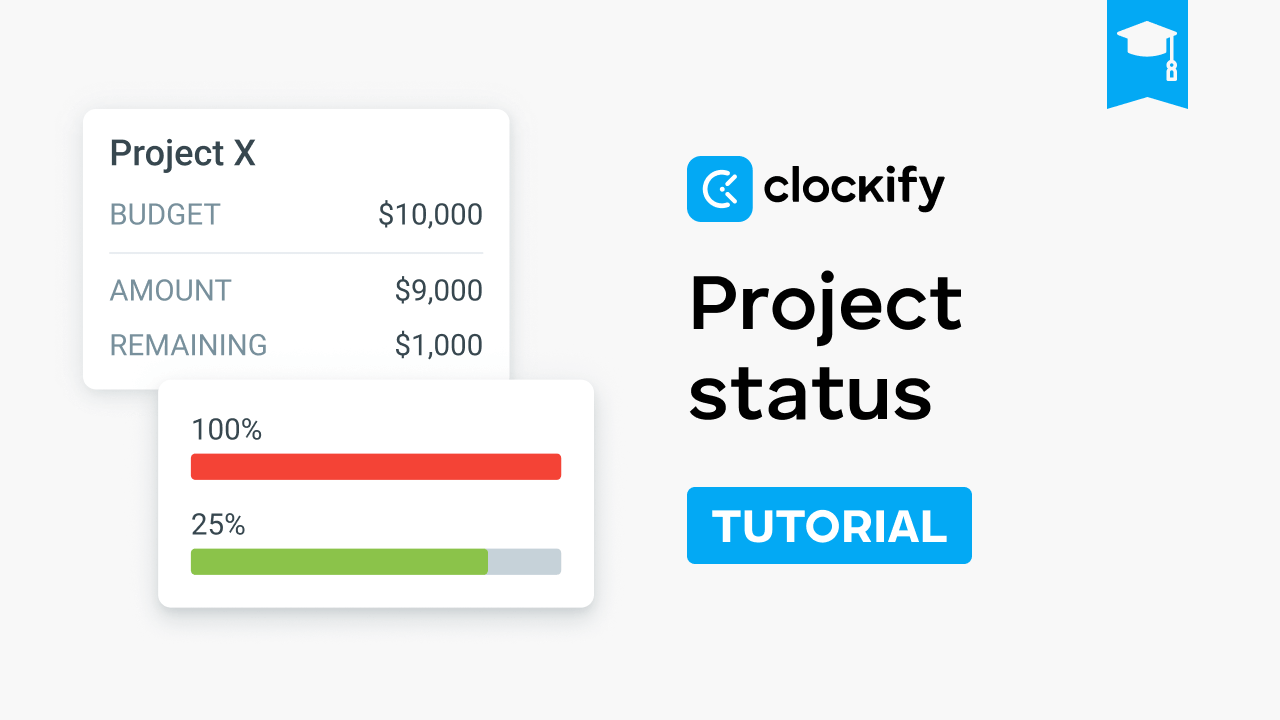This screenshot has width=1280, height=720.
Task: Click the REMAINING label
Action: (x=188, y=345)
